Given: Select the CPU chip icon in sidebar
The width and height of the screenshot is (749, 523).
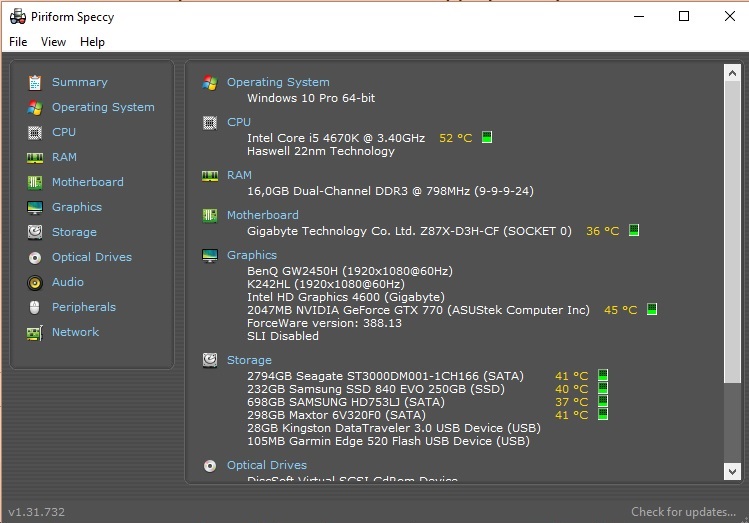Looking at the screenshot, I should [x=35, y=132].
